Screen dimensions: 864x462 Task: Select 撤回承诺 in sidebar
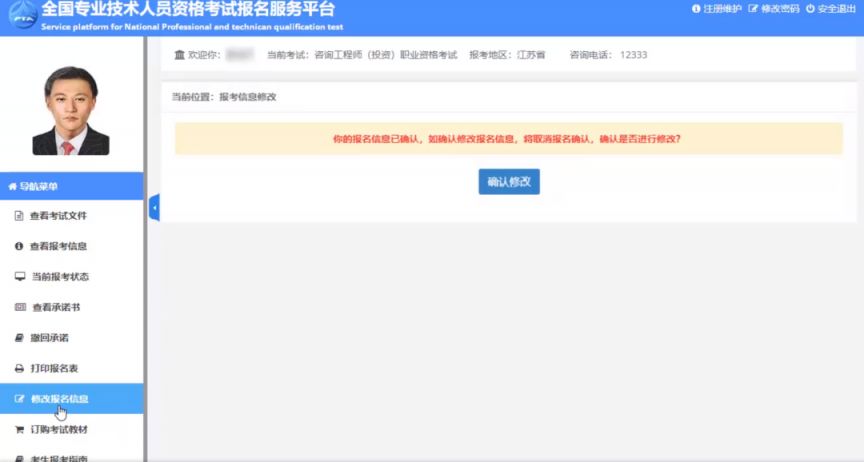click(x=72, y=337)
